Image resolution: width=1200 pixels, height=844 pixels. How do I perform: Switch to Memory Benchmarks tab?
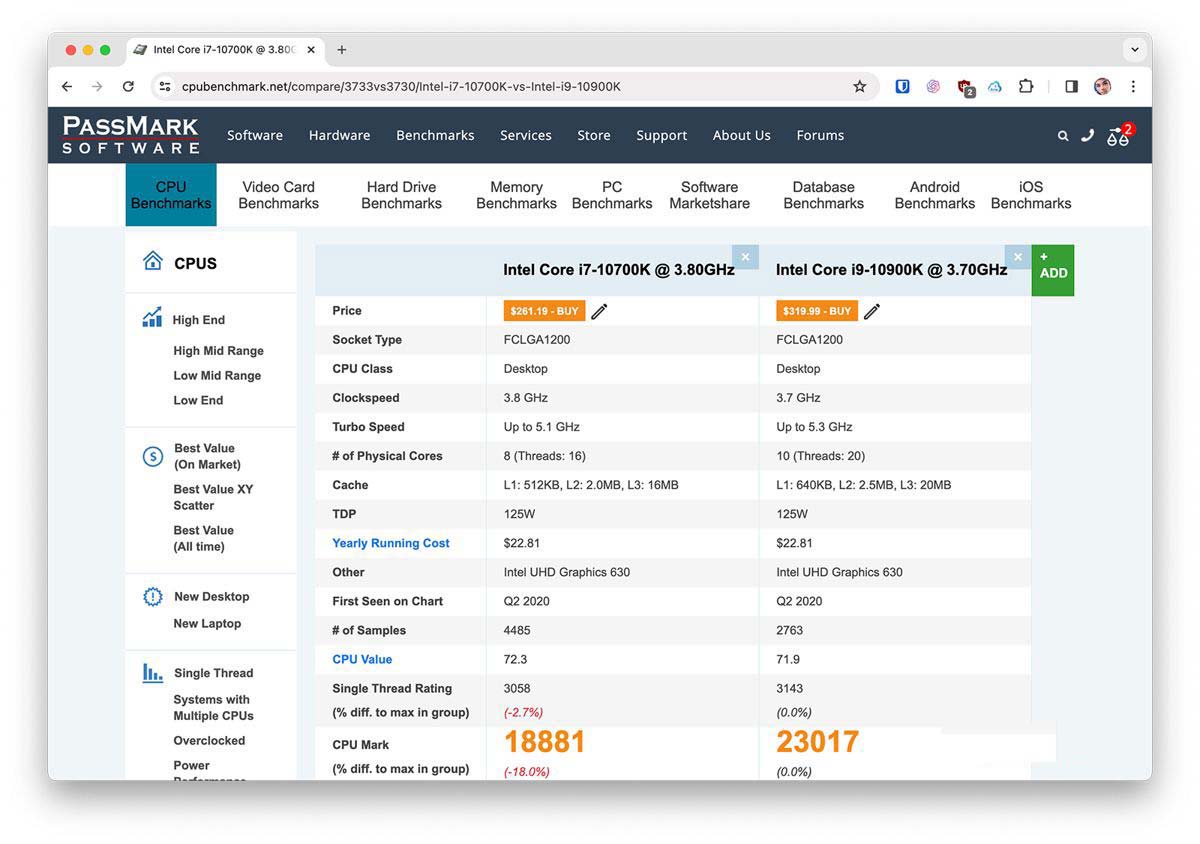point(516,195)
